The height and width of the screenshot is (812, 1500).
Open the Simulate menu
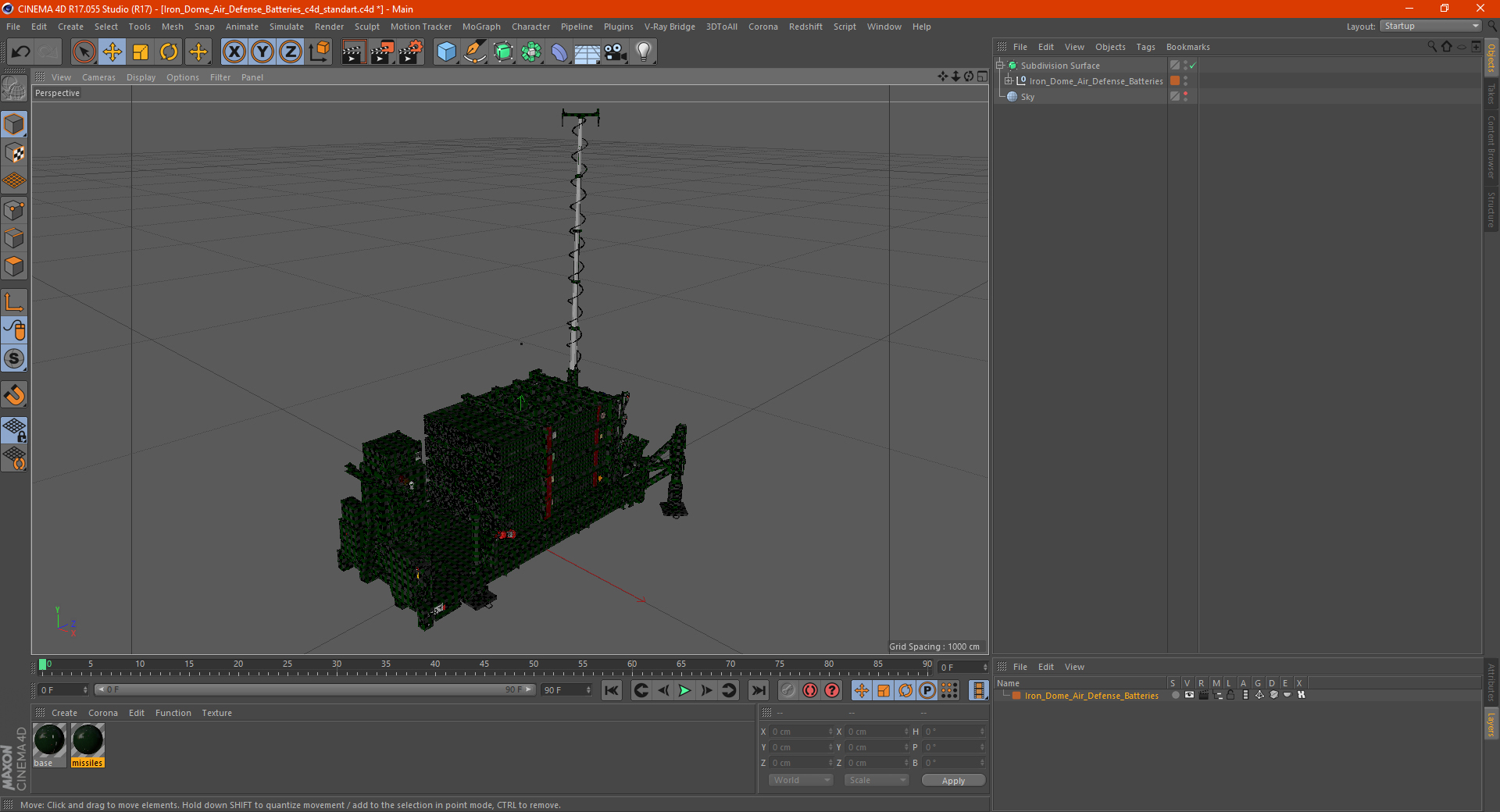click(287, 27)
